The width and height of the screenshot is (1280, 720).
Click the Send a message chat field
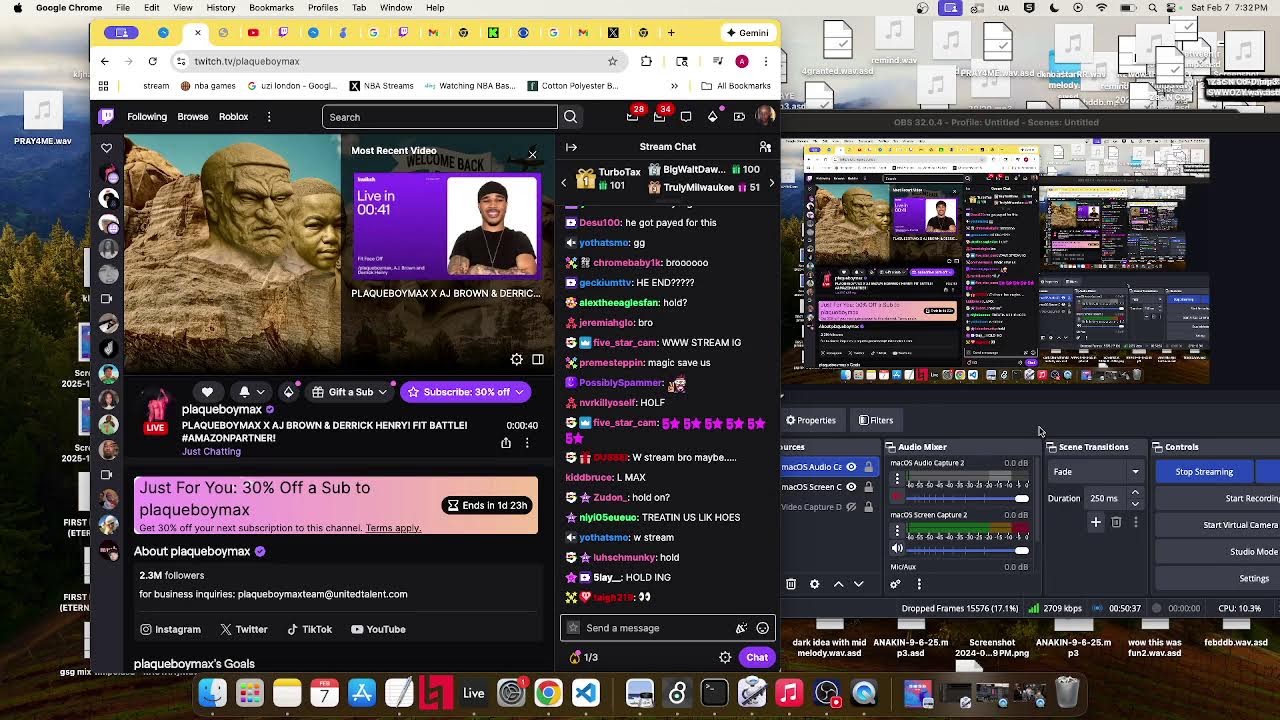pos(655,628)
